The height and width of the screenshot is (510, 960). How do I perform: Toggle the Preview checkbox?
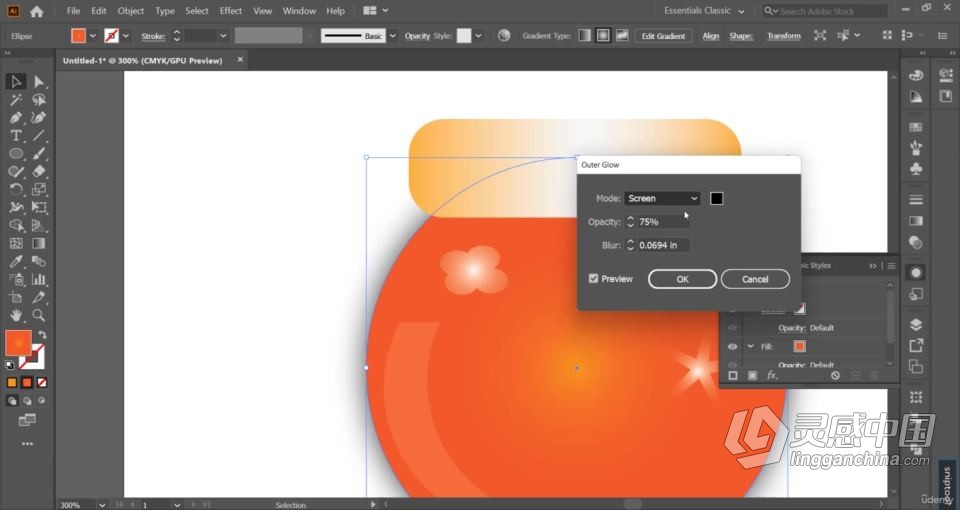click(593, 279)
